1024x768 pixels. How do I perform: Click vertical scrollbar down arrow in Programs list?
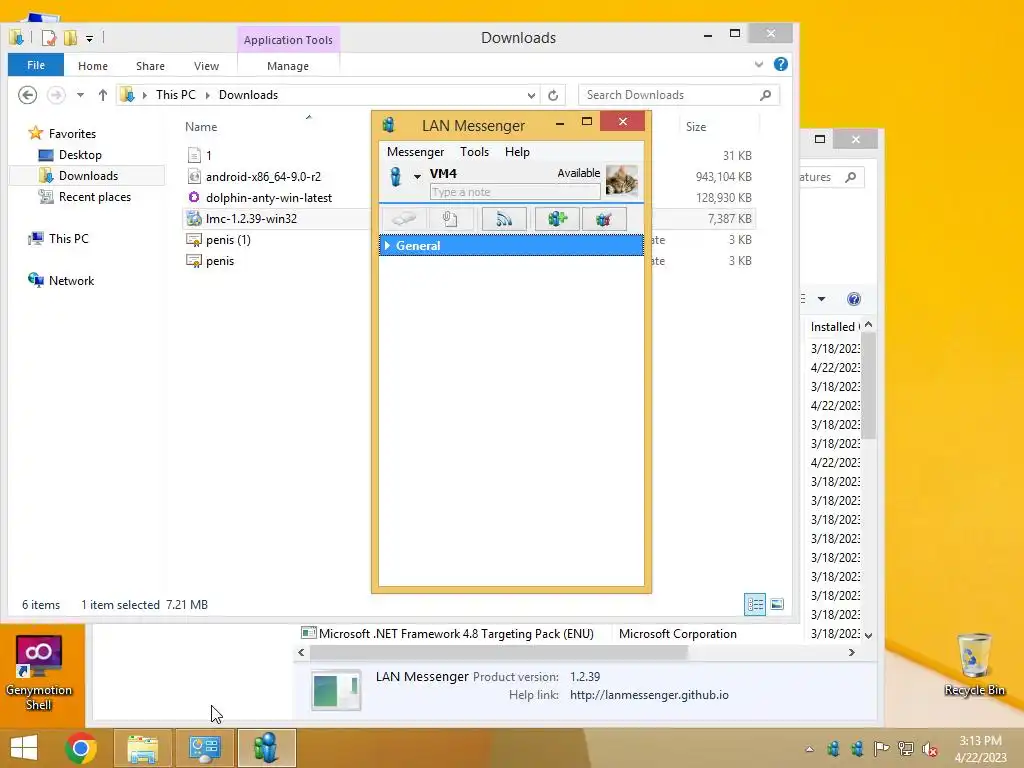(x=869, y=635)
